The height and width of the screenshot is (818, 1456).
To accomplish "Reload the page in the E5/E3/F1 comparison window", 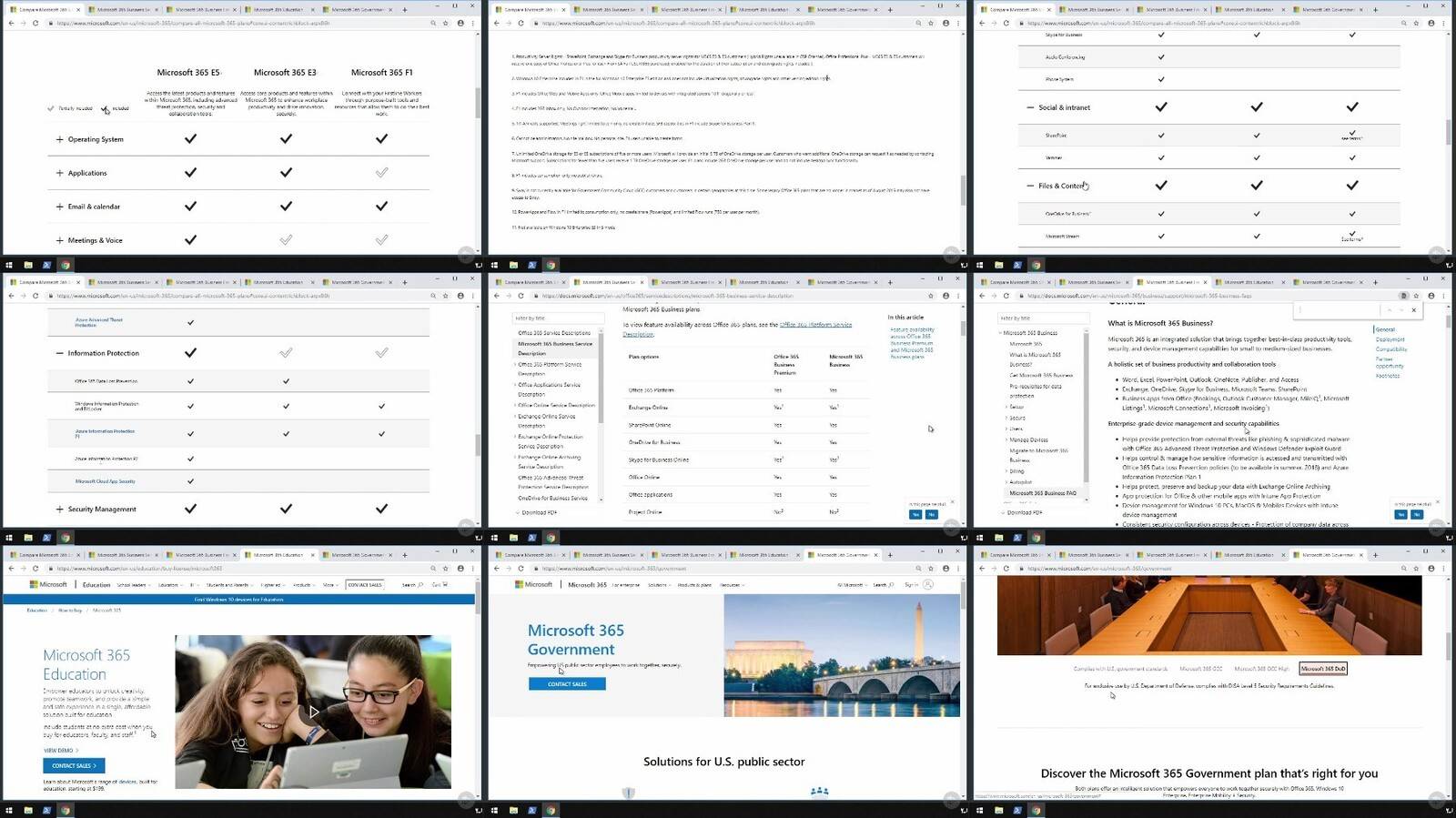I will [35, 23].
